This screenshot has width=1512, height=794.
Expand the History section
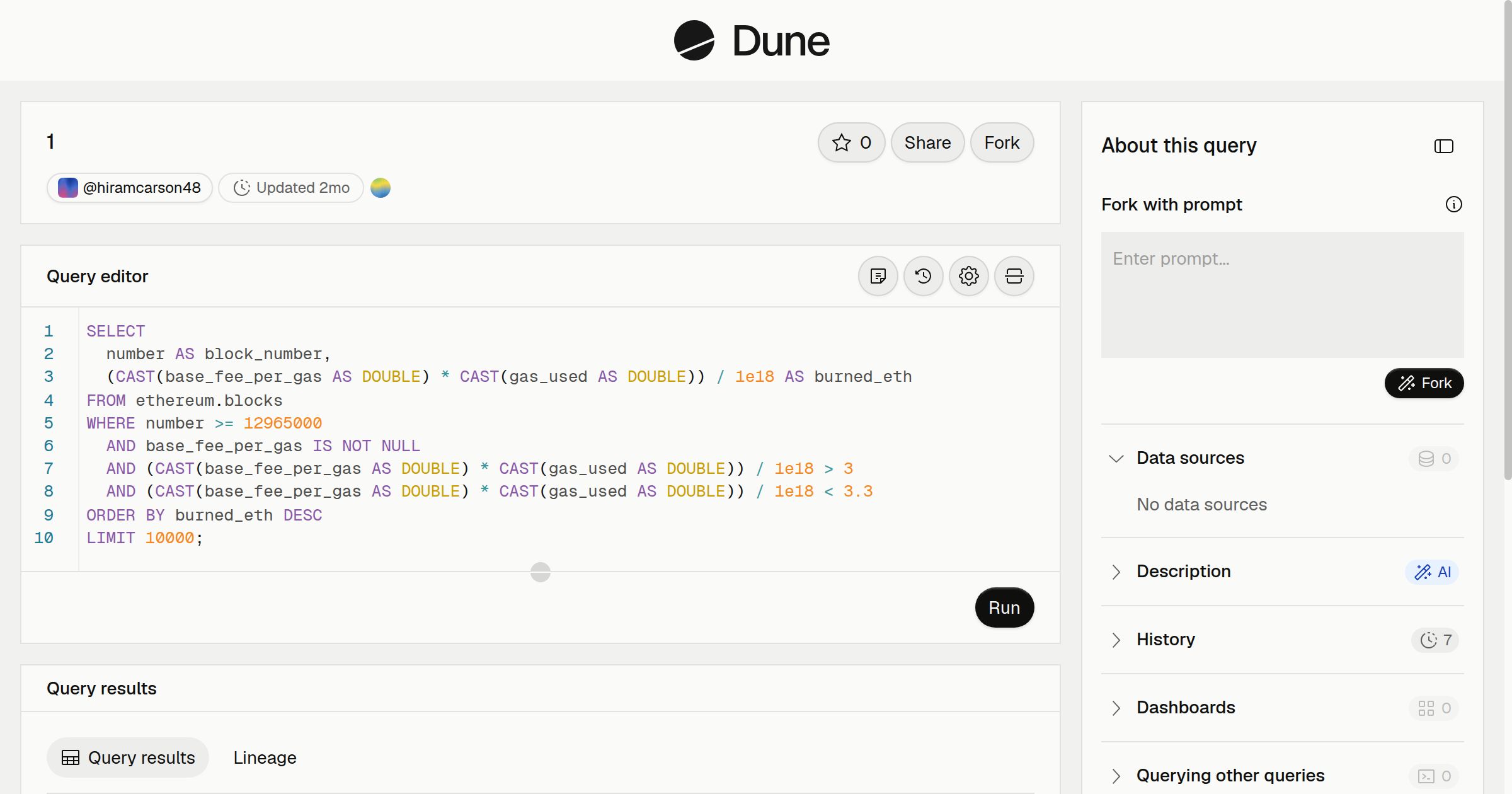pyautogui.click(x=1116, y=640)
